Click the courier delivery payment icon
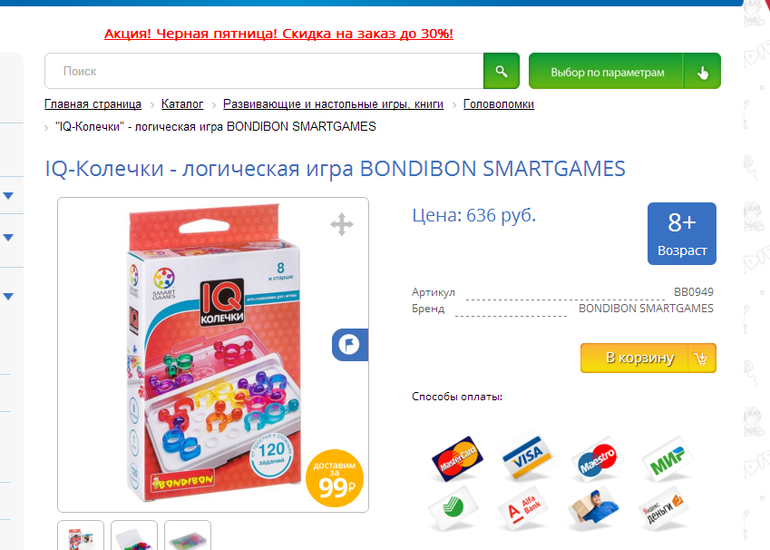The width and height of the screenshot is (770, 550). pos(594,508)
